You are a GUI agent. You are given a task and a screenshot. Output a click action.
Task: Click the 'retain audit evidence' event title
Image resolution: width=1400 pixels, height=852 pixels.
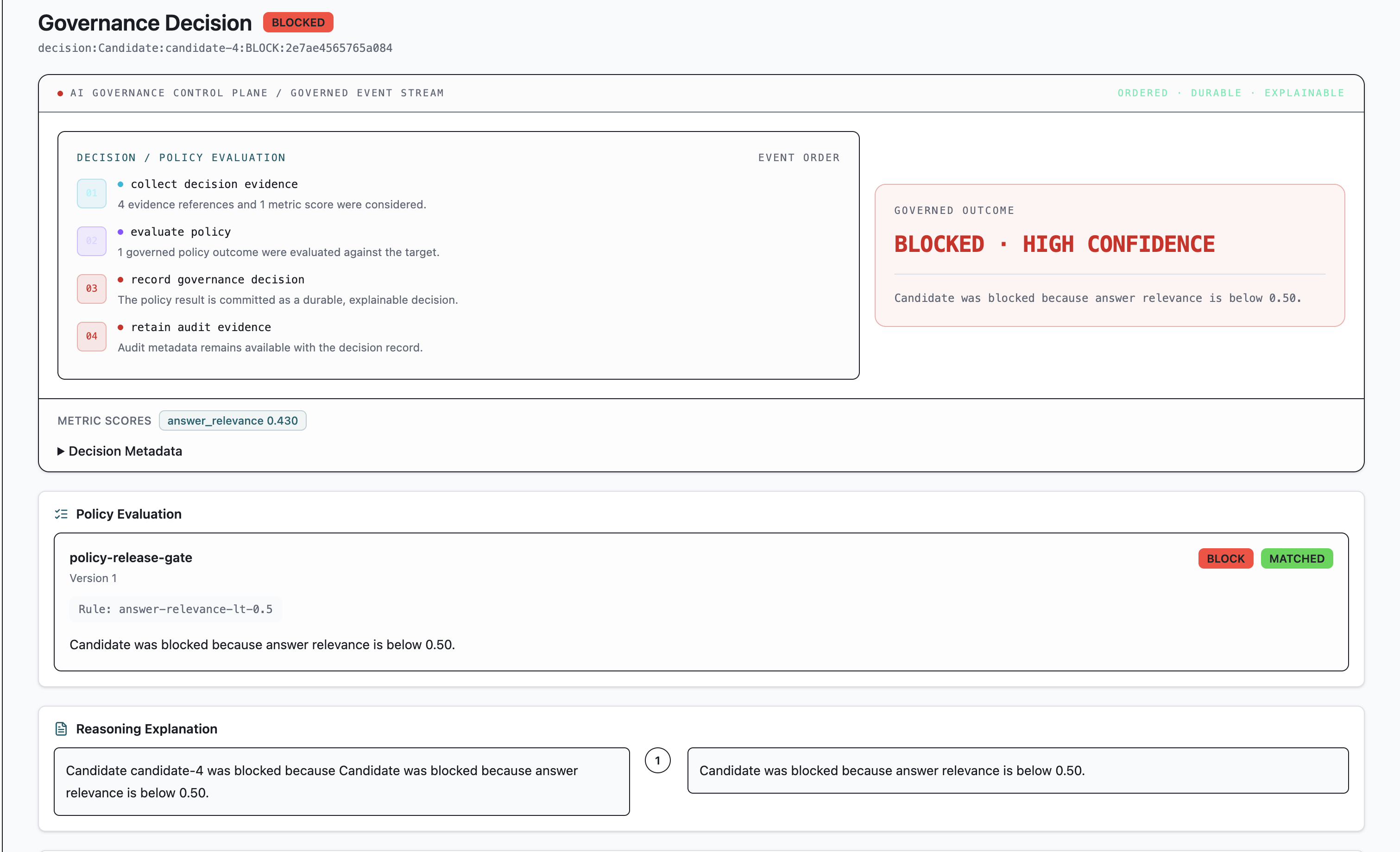[x=201, y=327]
